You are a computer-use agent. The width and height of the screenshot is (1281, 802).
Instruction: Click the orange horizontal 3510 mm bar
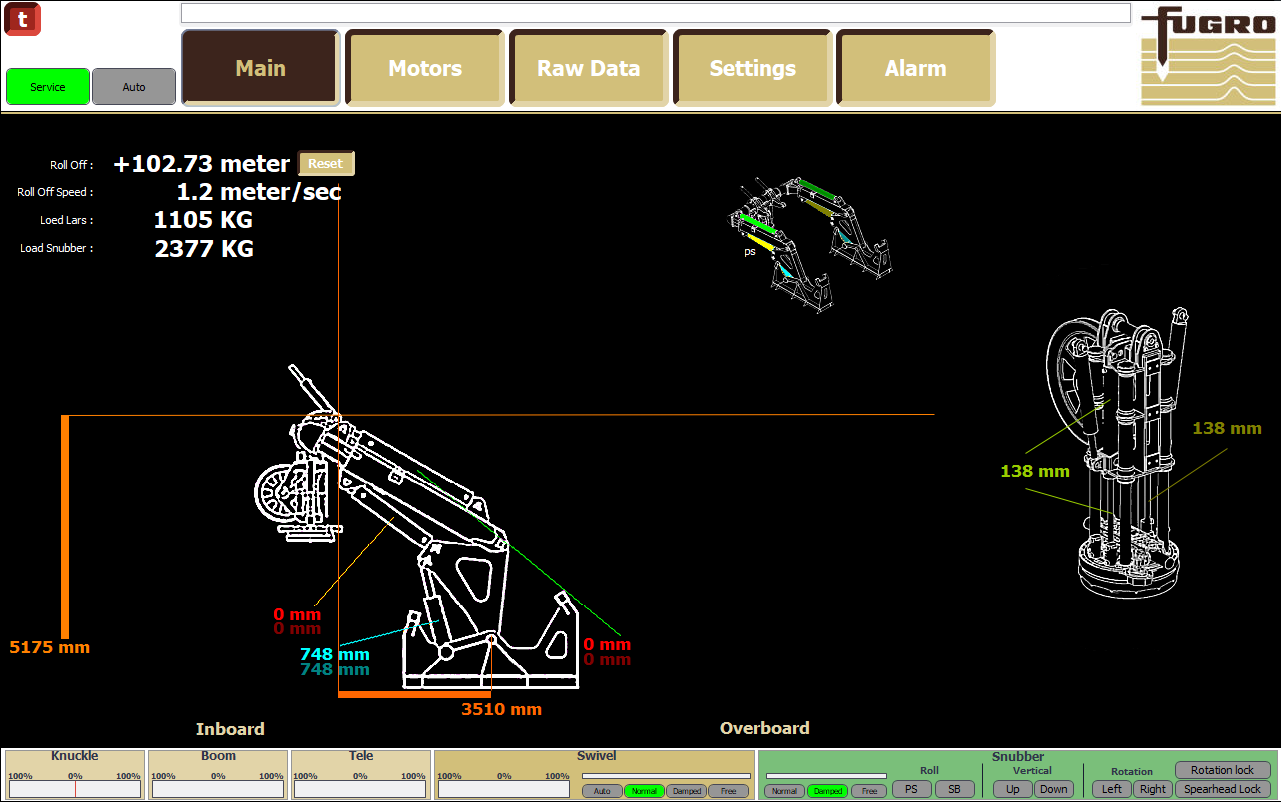click(x=414, y=693)
